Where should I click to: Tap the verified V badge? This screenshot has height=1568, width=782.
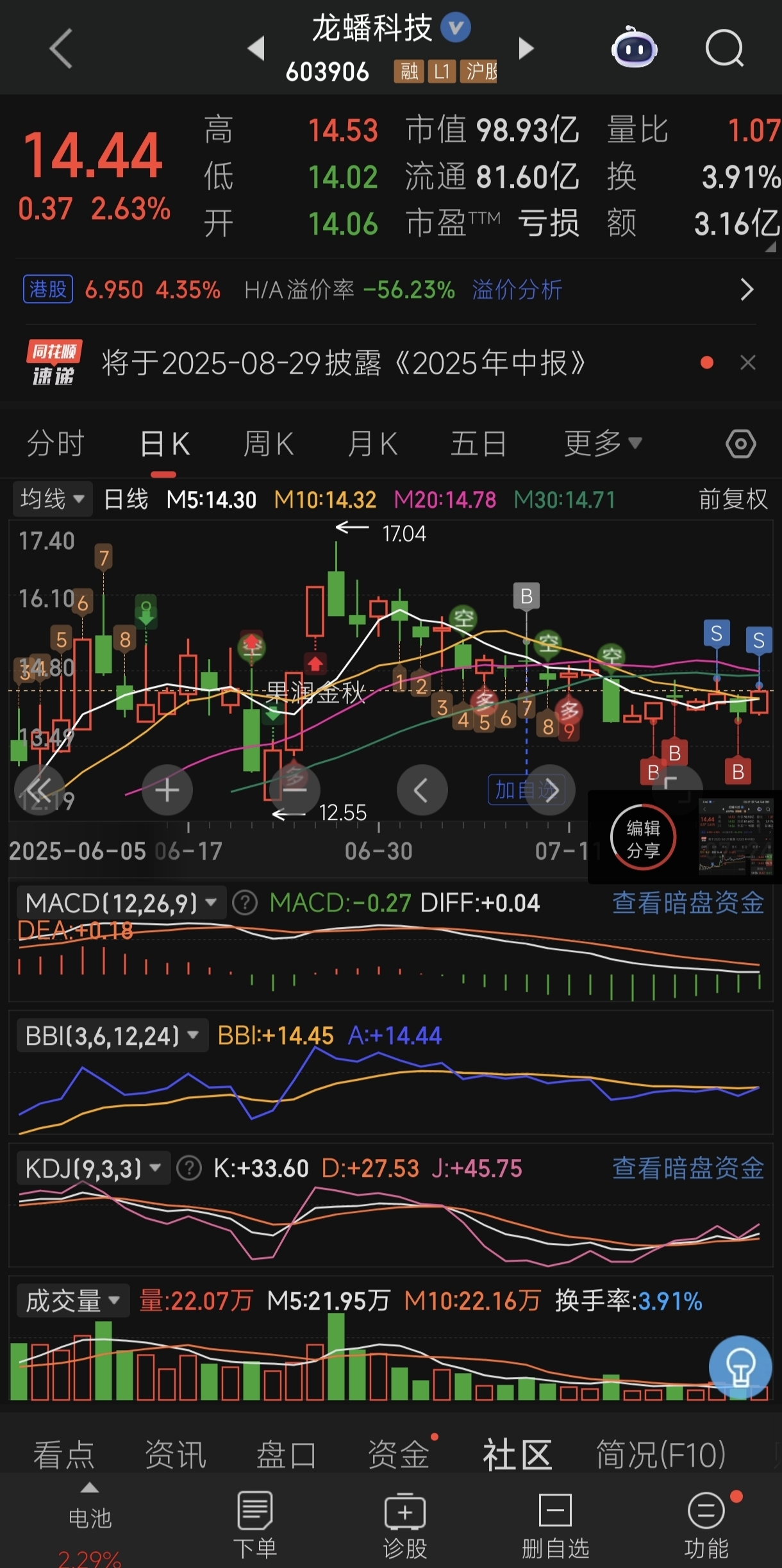(x=456, y=28)
